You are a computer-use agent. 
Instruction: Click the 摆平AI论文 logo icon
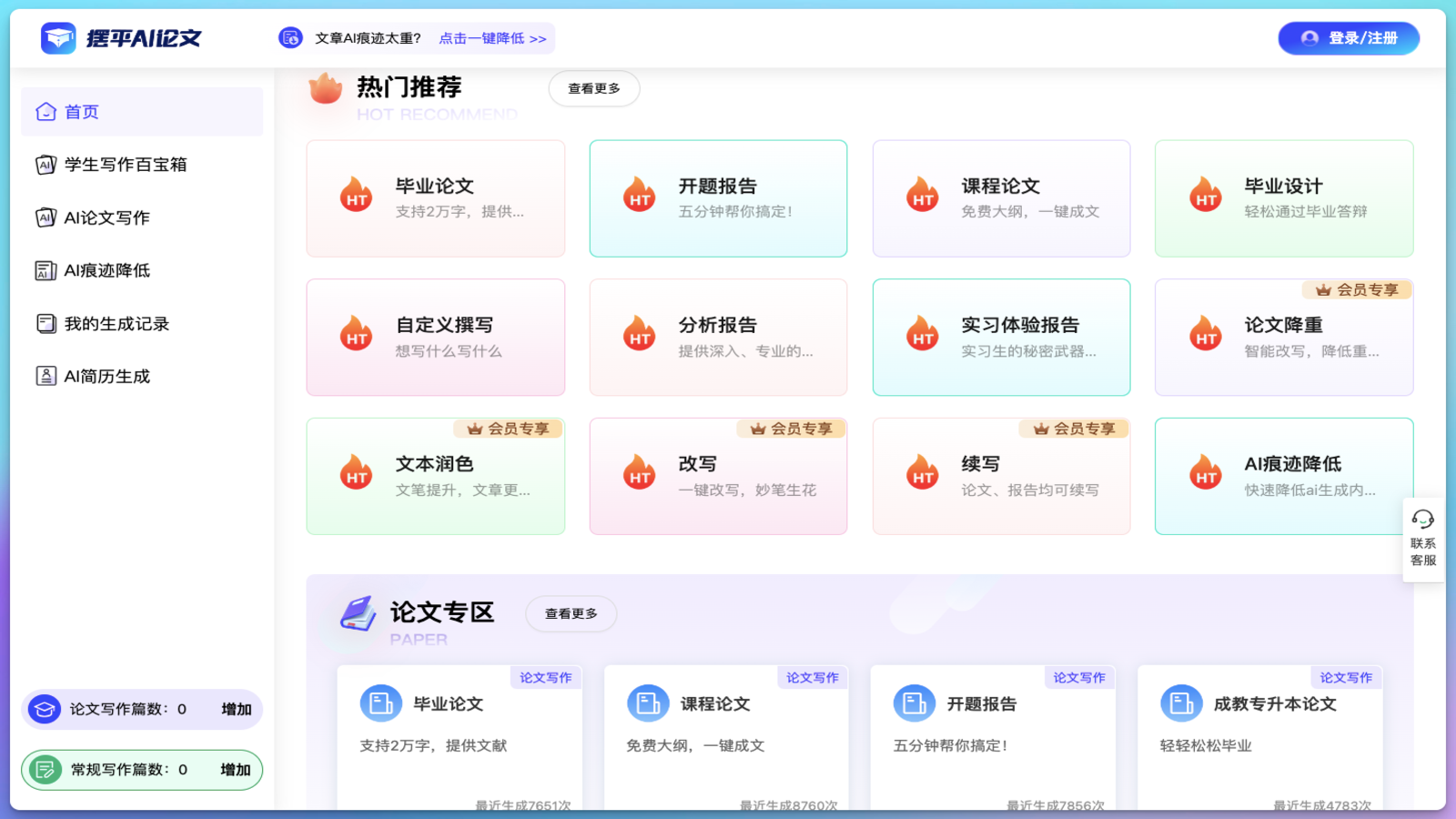click(56, 37)
